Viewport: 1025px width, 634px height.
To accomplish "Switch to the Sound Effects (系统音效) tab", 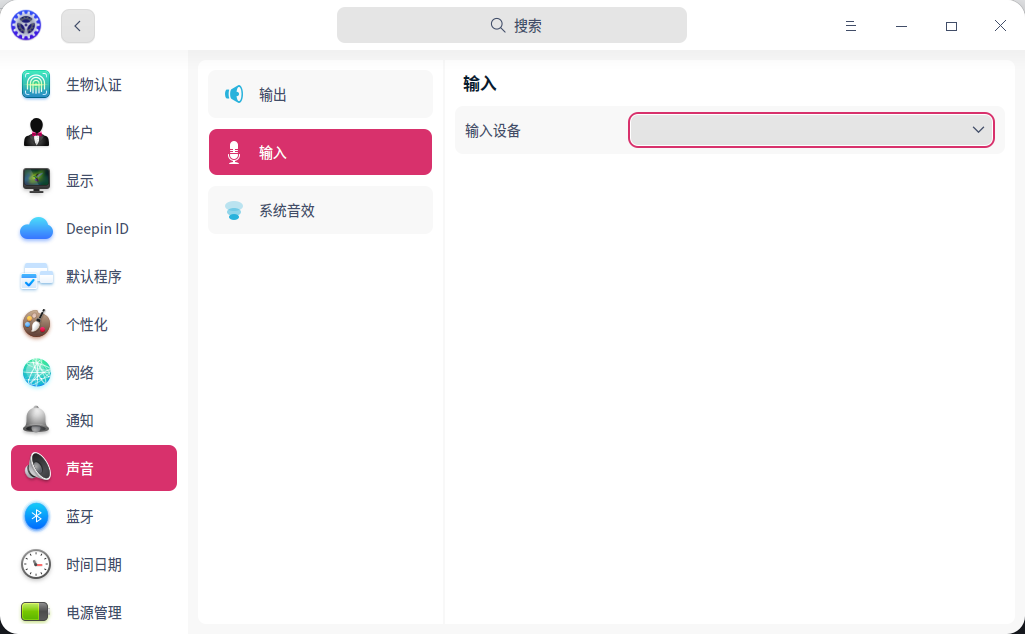I will pos(320,210).
